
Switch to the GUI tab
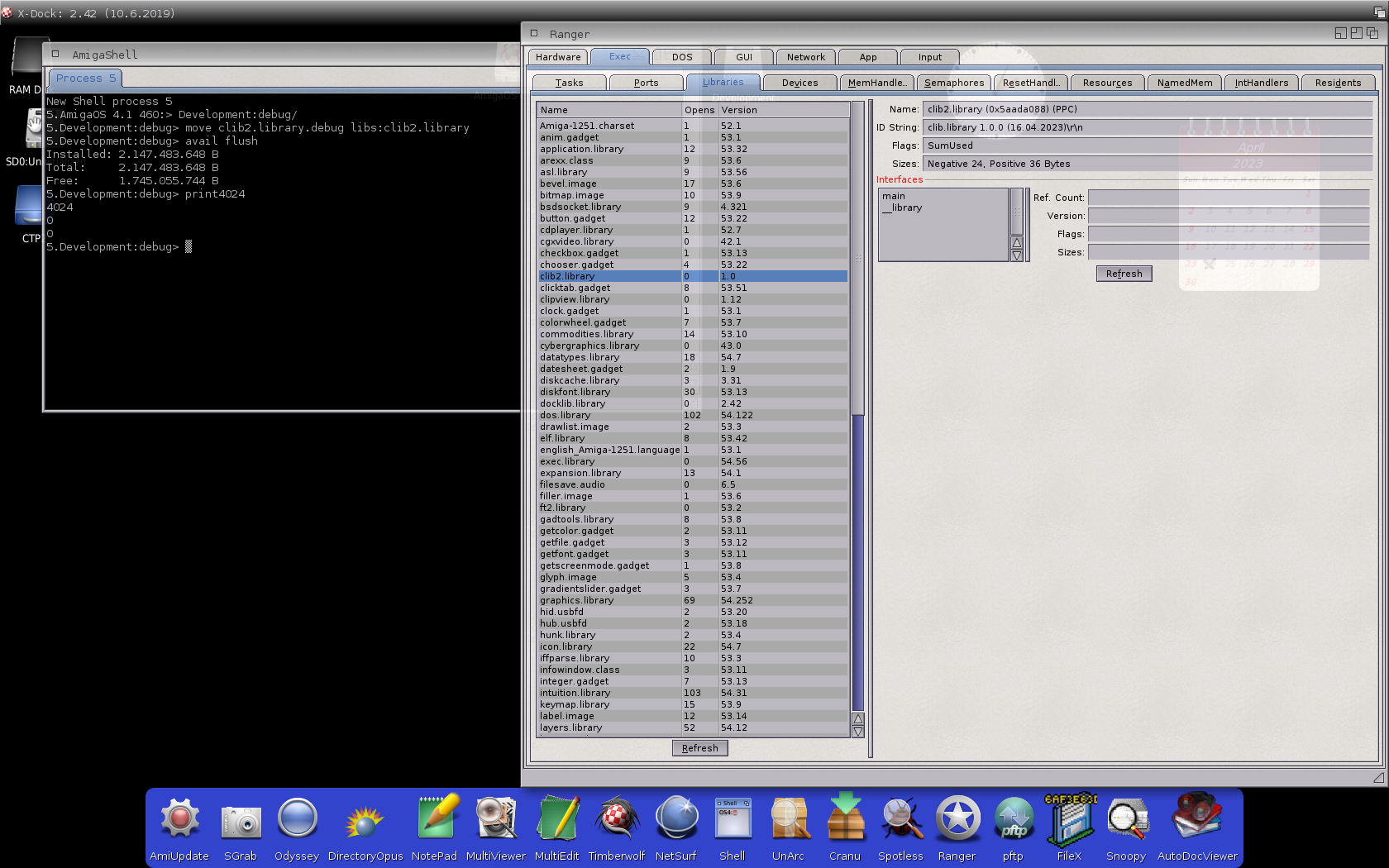coord(744,57)
